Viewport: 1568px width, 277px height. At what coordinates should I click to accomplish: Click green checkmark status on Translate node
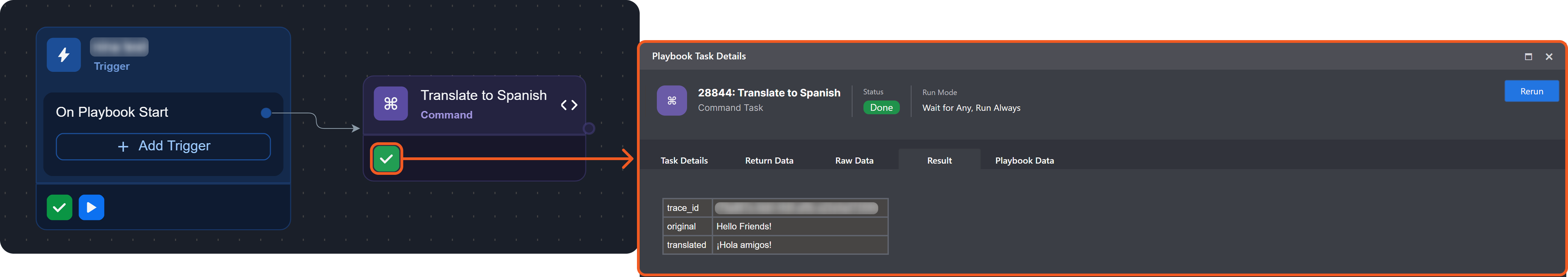pos(386,159)
